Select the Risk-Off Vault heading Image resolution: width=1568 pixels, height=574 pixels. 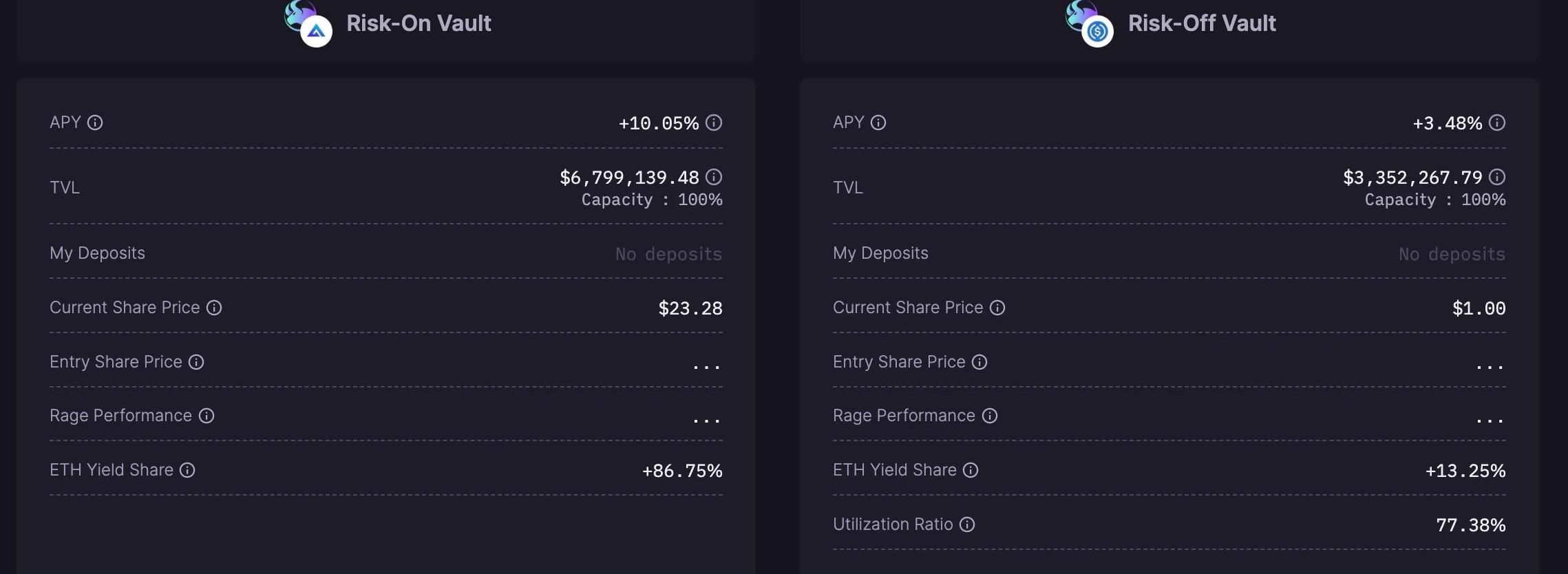pos(1202,23)
